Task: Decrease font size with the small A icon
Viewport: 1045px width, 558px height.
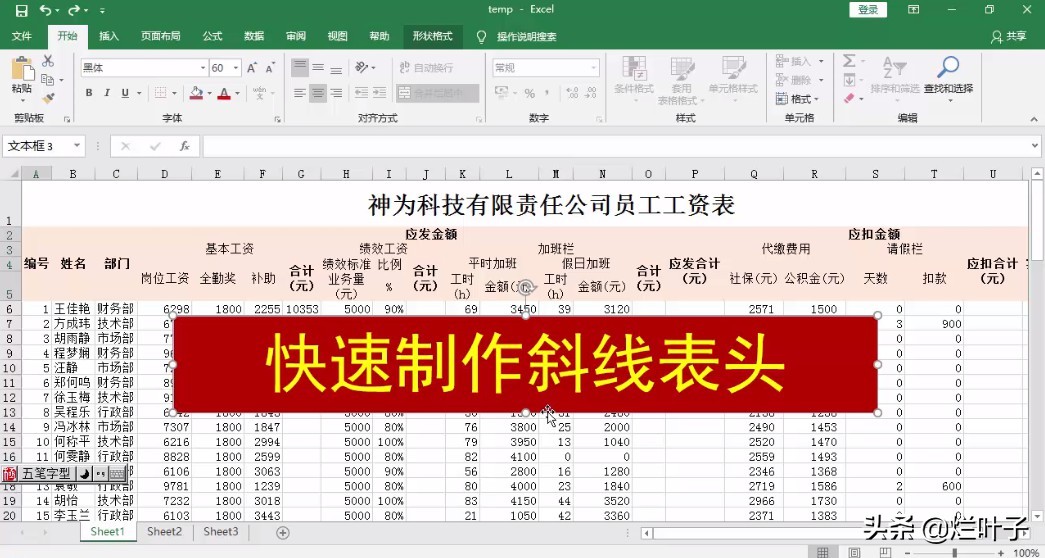Action: [270, 68]
